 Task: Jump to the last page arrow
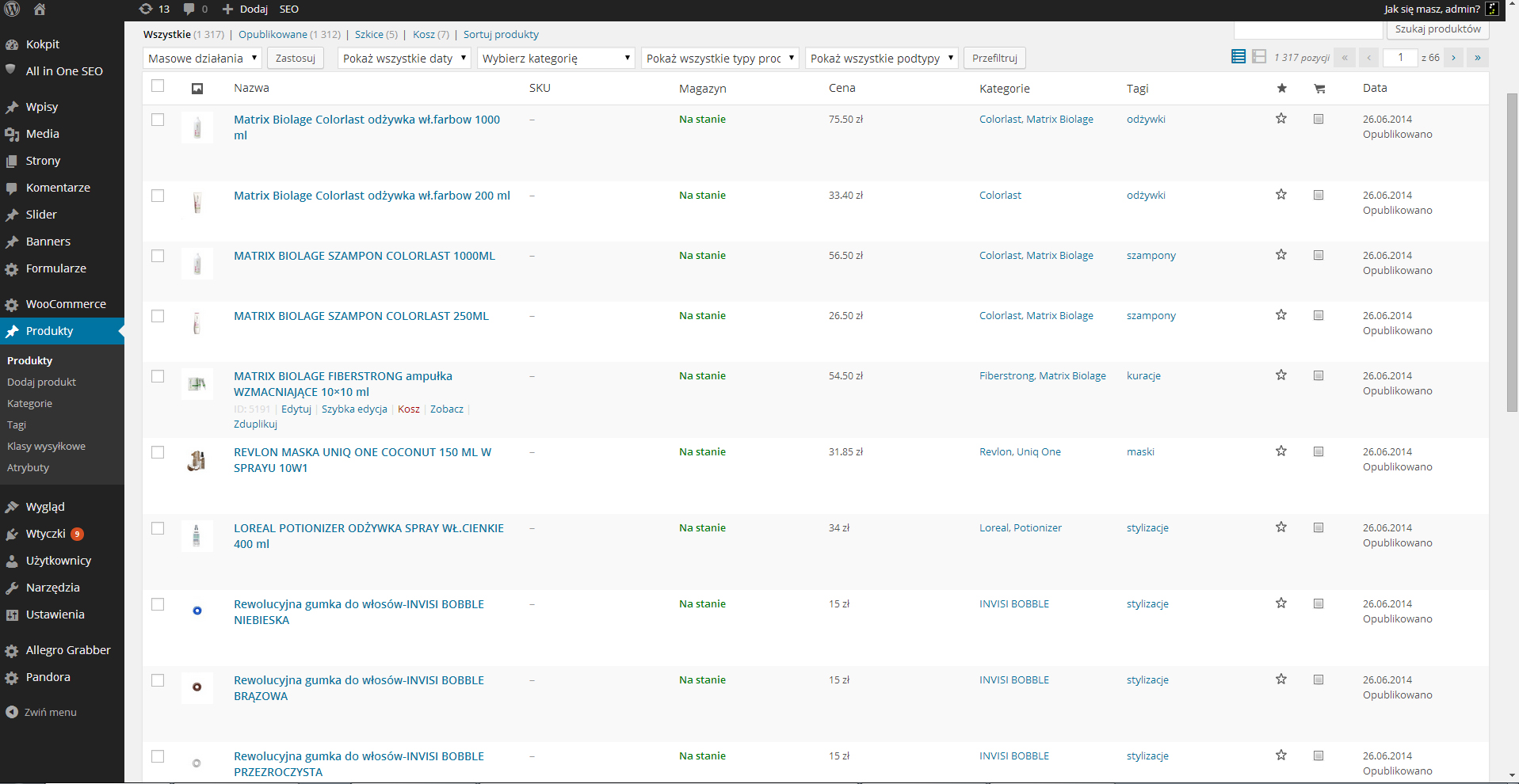pos(1478,58)
